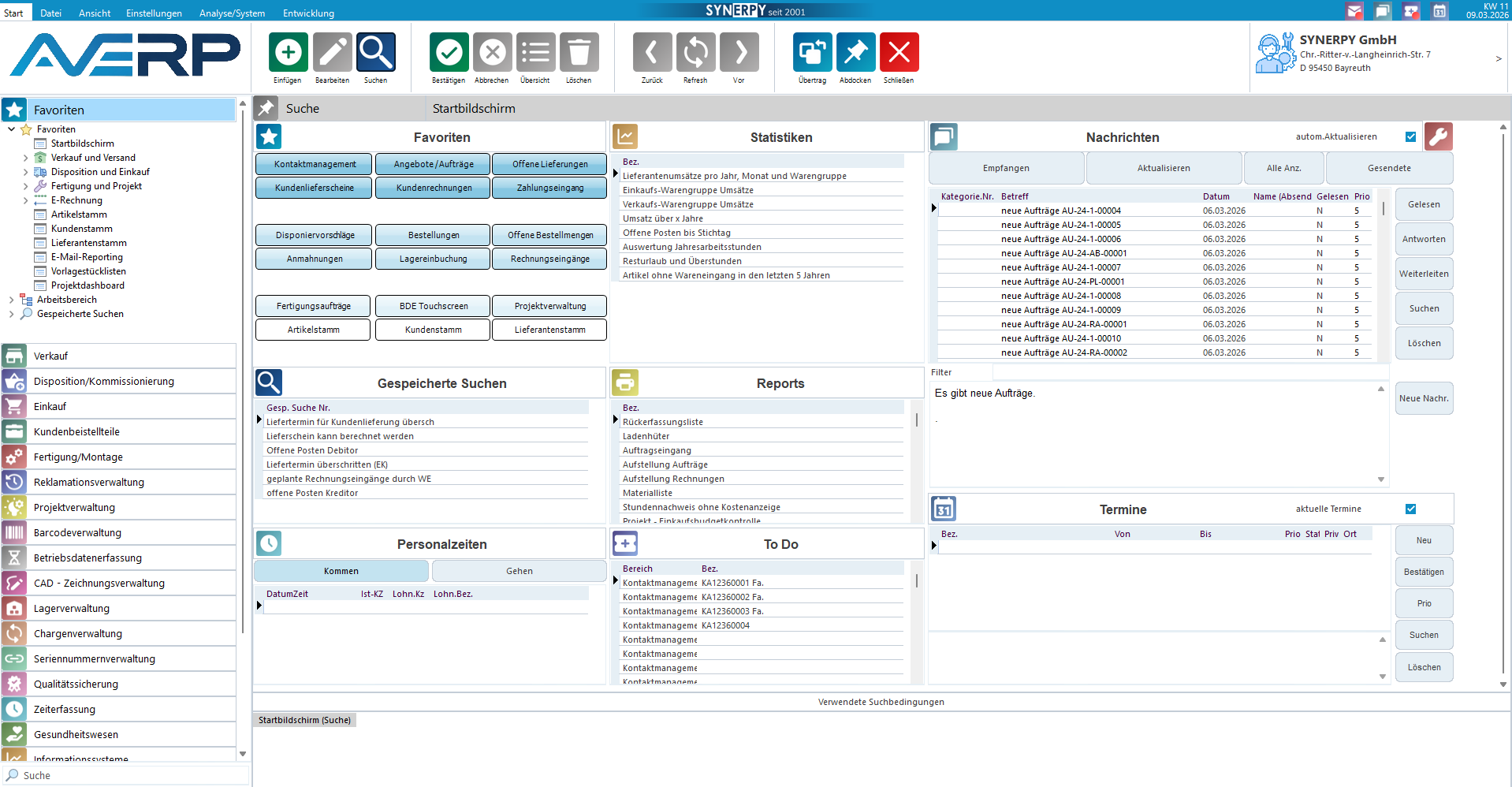
Task: Click the Suchen magnifier toolbar icon
Action: 375,53
